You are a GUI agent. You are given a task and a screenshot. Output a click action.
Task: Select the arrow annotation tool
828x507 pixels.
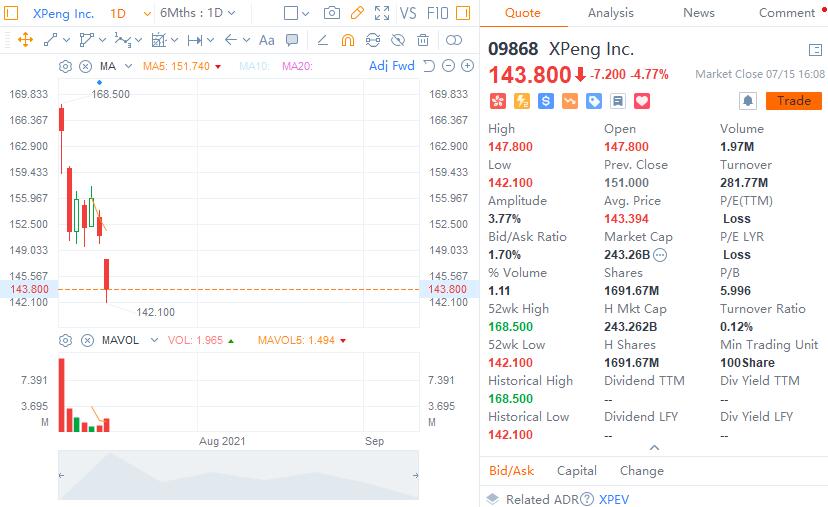point(231,40)
